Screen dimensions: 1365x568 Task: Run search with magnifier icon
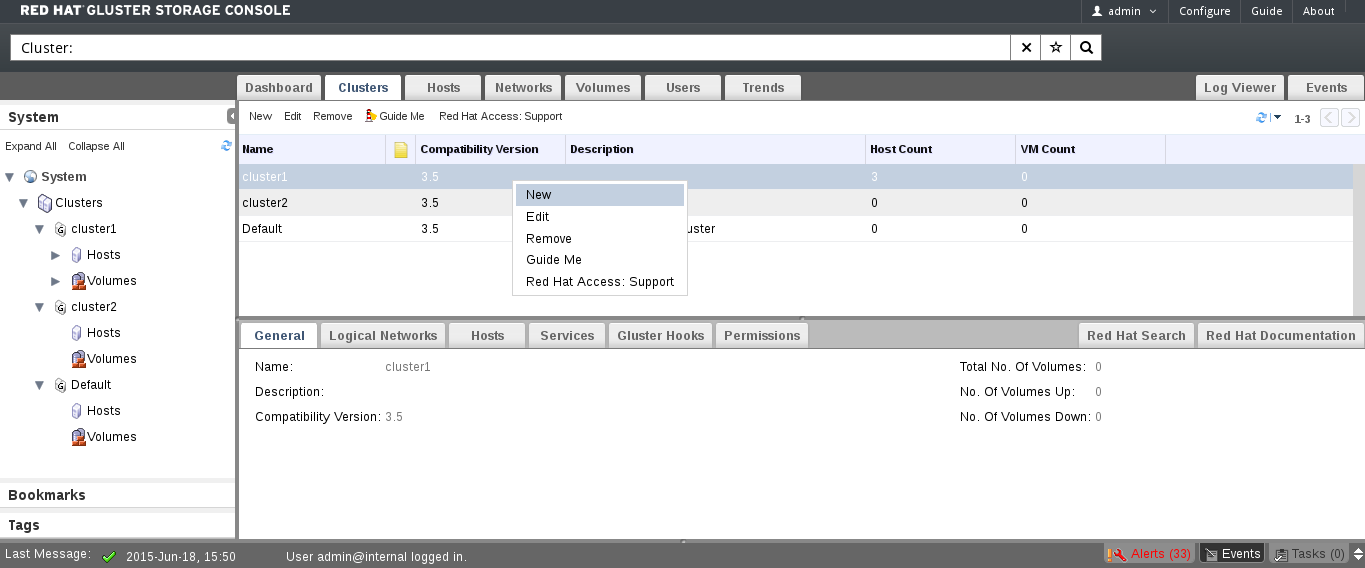tap(1086, 48)
